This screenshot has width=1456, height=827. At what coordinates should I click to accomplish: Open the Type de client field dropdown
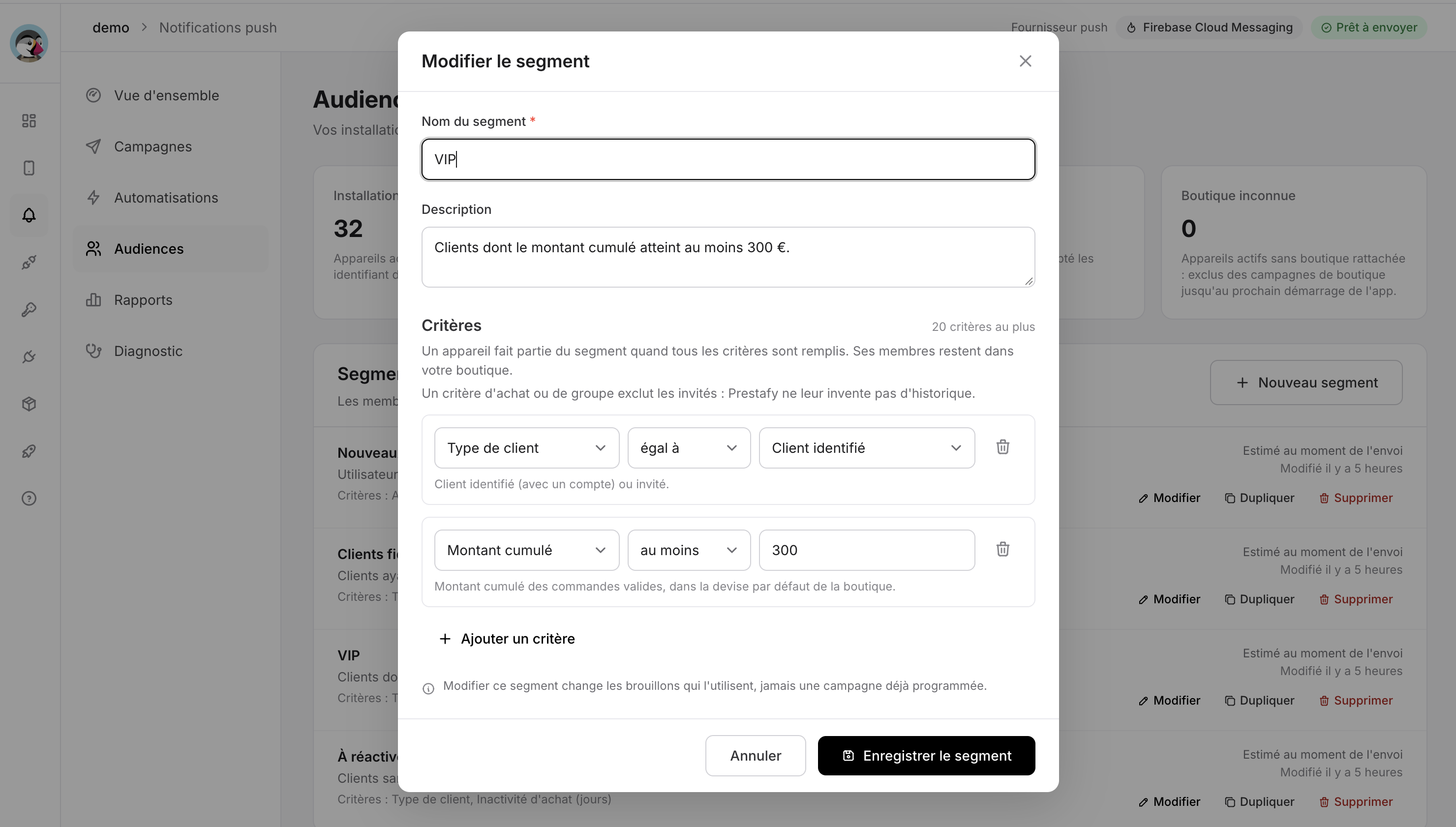click(527, 447)
